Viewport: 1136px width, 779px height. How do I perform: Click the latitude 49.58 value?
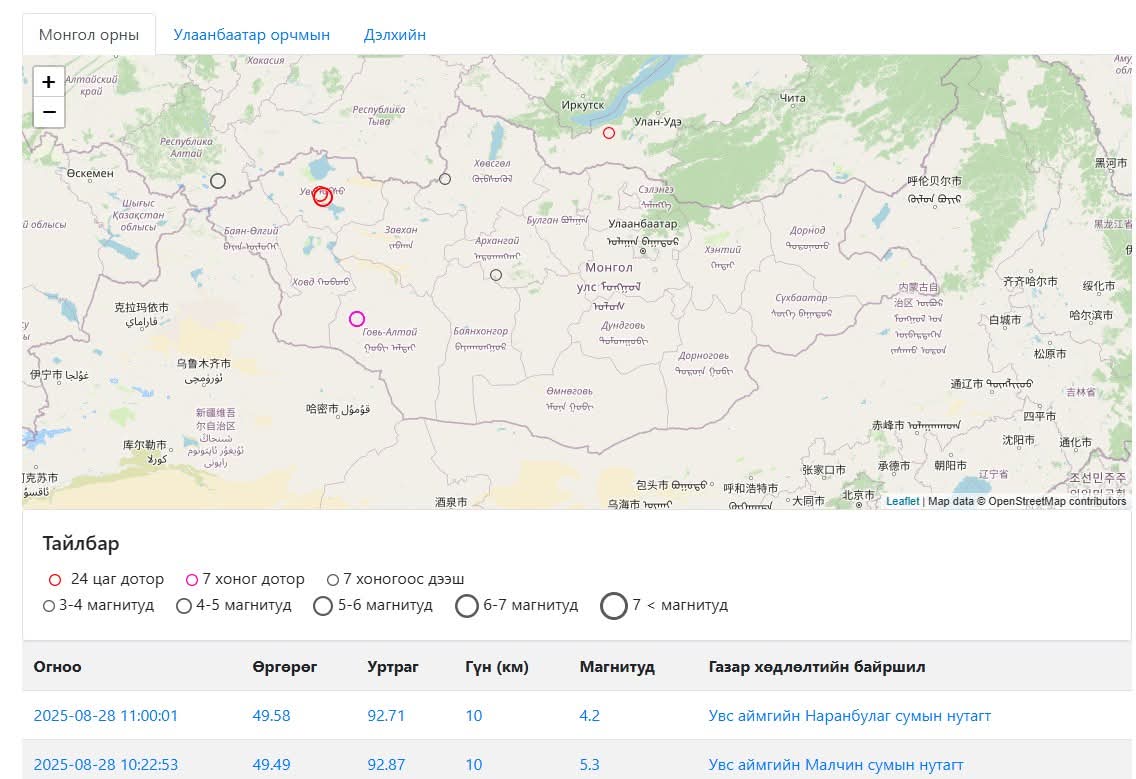(x=271, y=716)
